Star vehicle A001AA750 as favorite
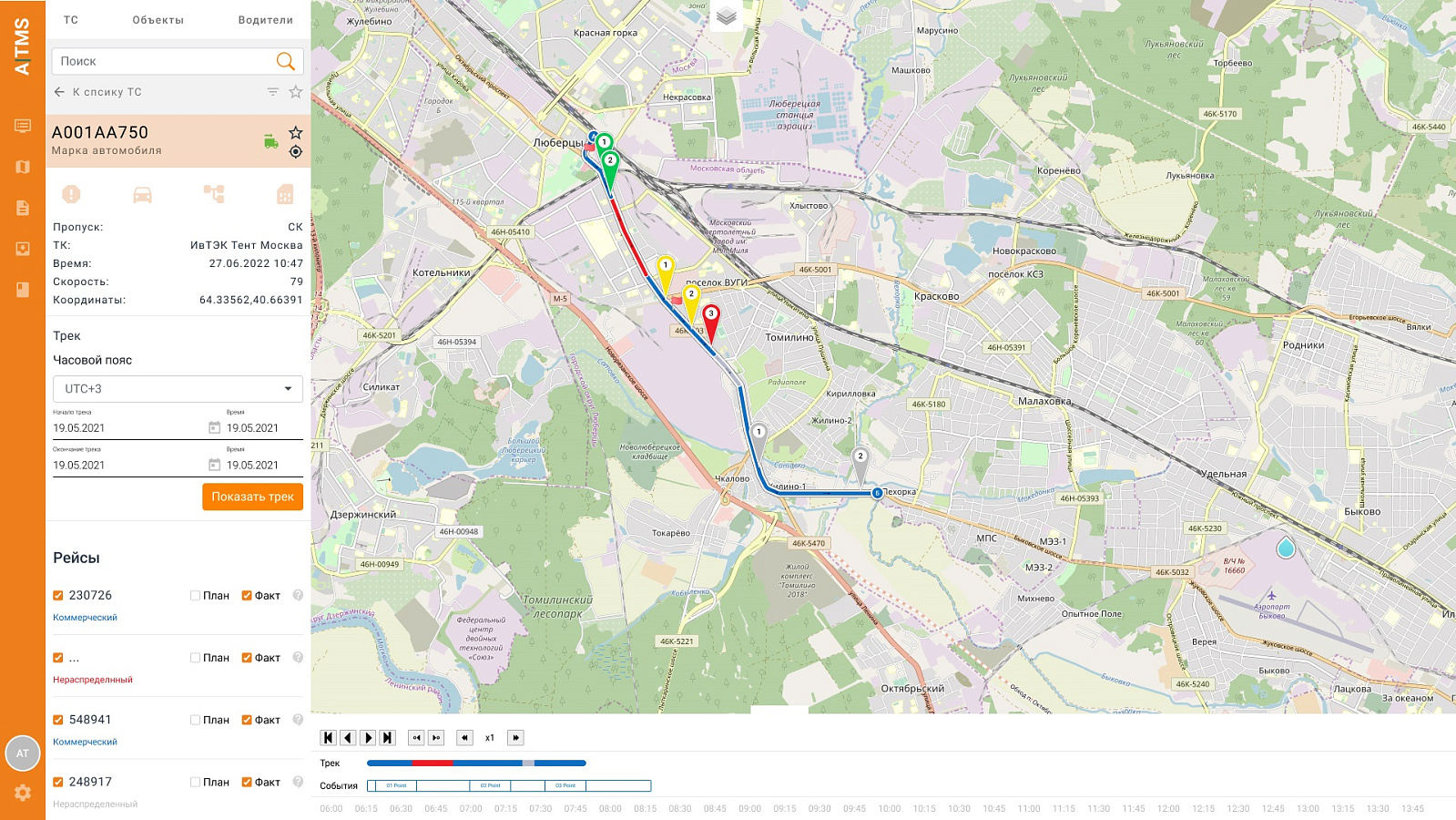The width and height of the screenshot is (1456, 820). click(x=296, y=132)
